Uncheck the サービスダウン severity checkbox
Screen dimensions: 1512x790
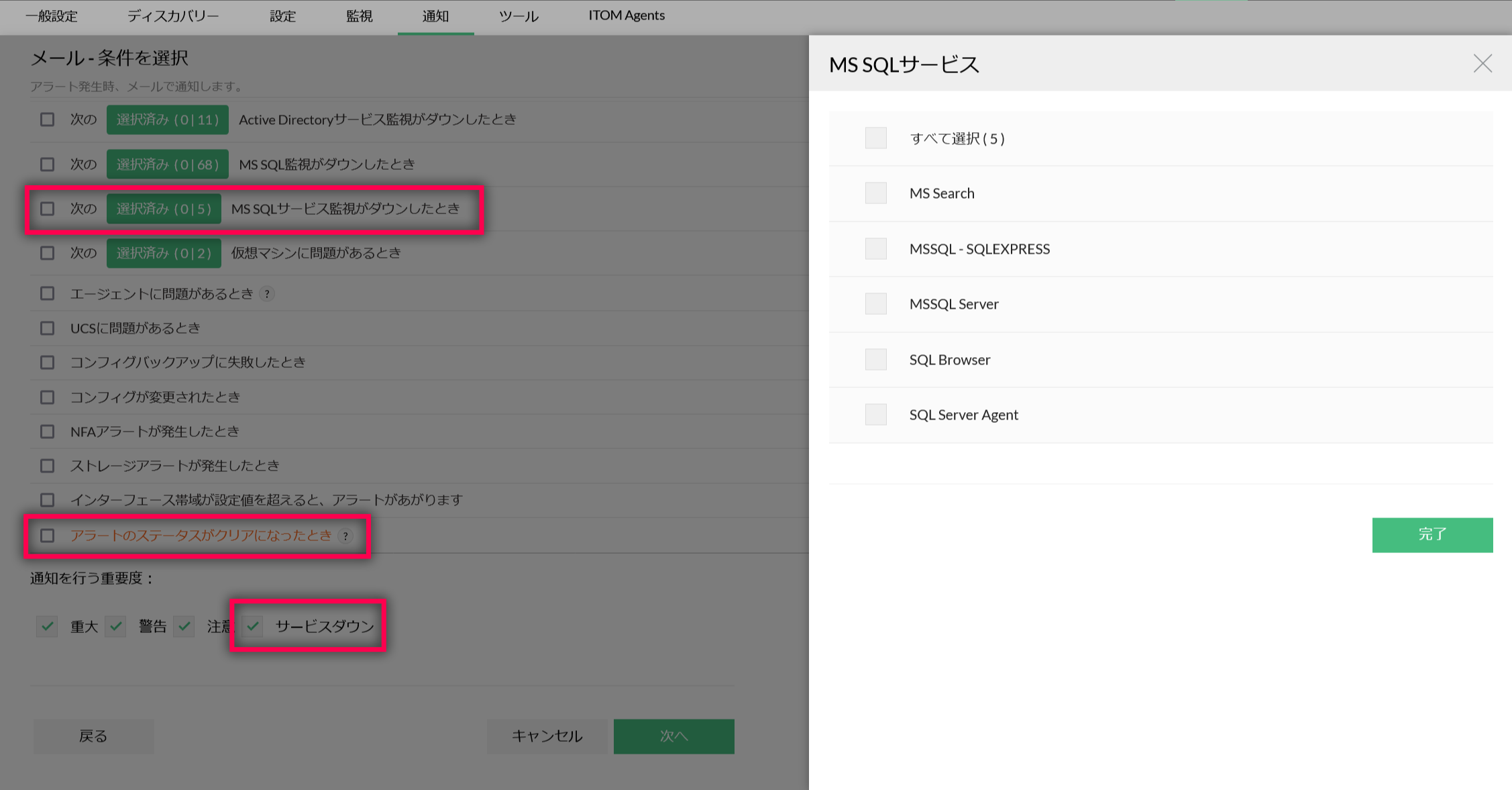coord(253,626)
